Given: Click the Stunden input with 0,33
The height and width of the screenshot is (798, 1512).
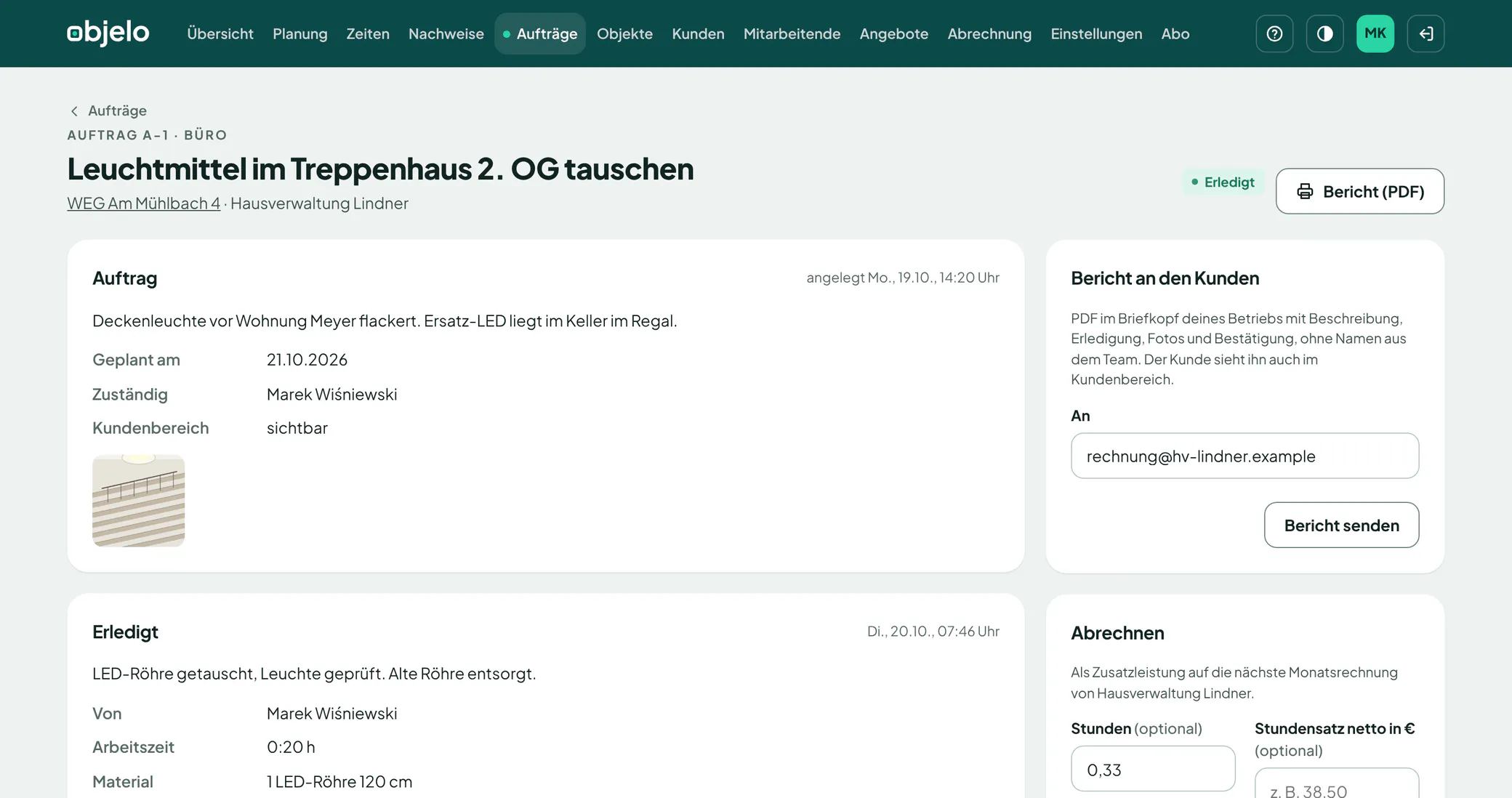Looking at the screenshot, I should pos(1153,769).
